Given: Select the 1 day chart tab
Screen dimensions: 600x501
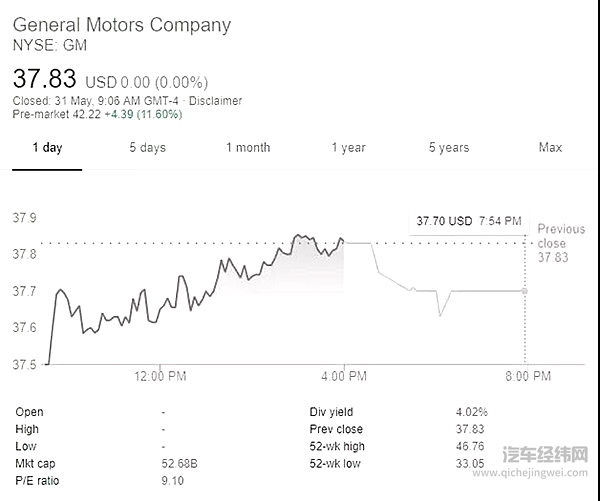Looking at the screenshot, I should (x=47, y=148).
